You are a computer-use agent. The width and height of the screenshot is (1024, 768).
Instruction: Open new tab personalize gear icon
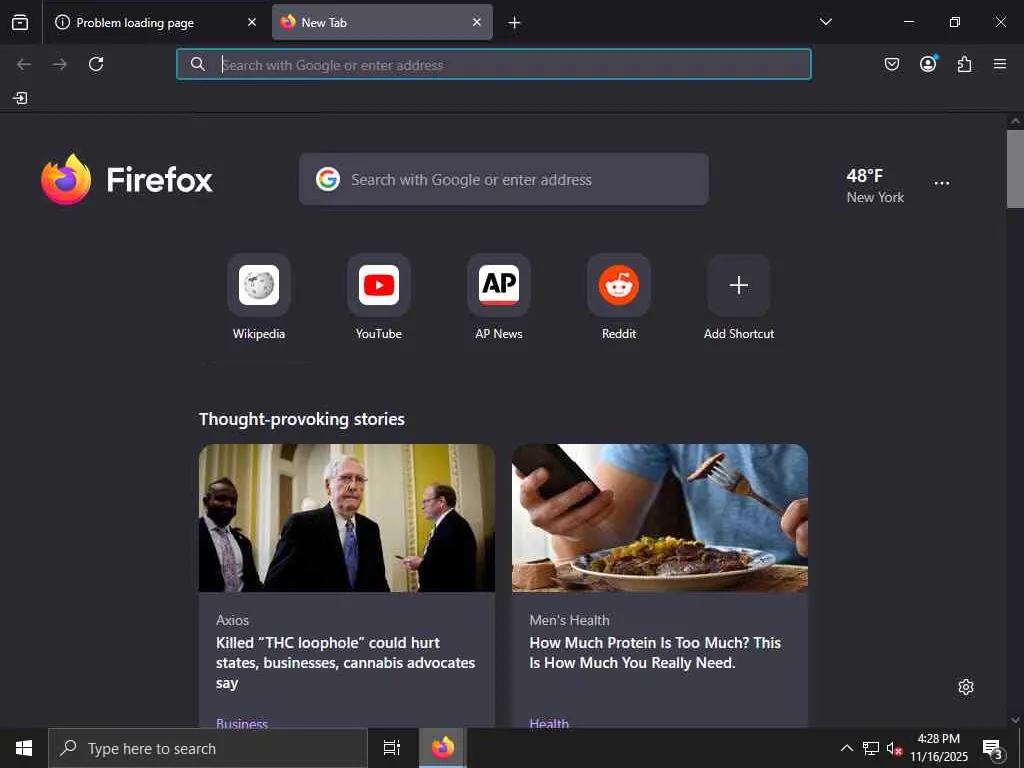966,687
